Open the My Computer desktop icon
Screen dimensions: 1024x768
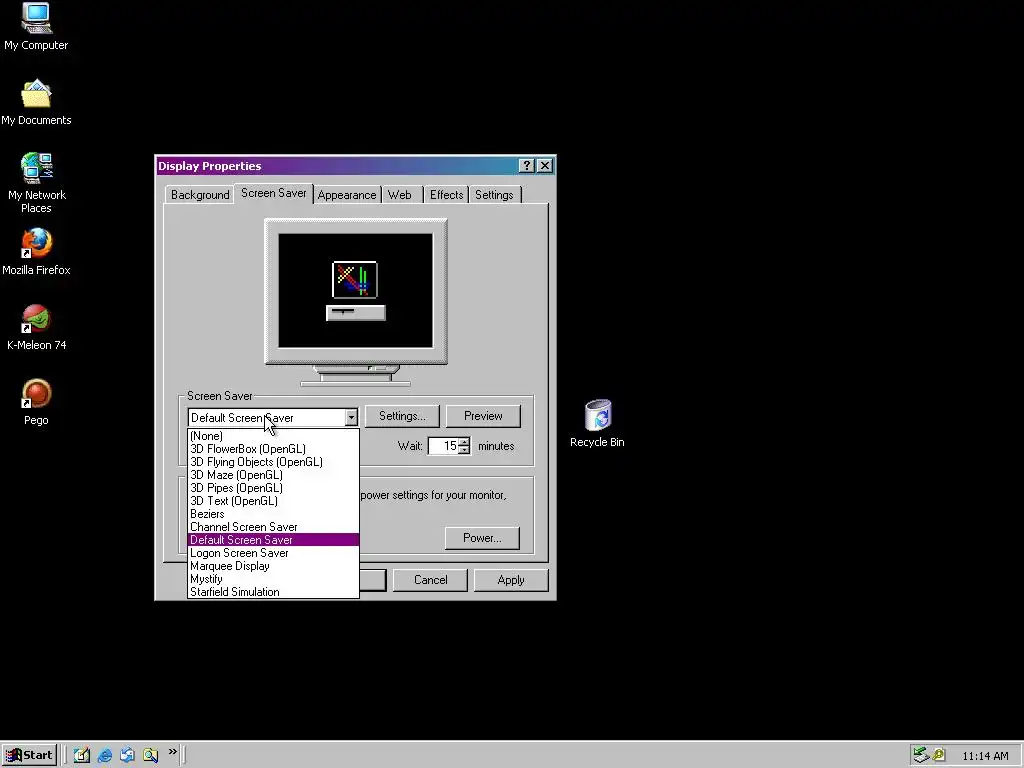pos(36,27)
